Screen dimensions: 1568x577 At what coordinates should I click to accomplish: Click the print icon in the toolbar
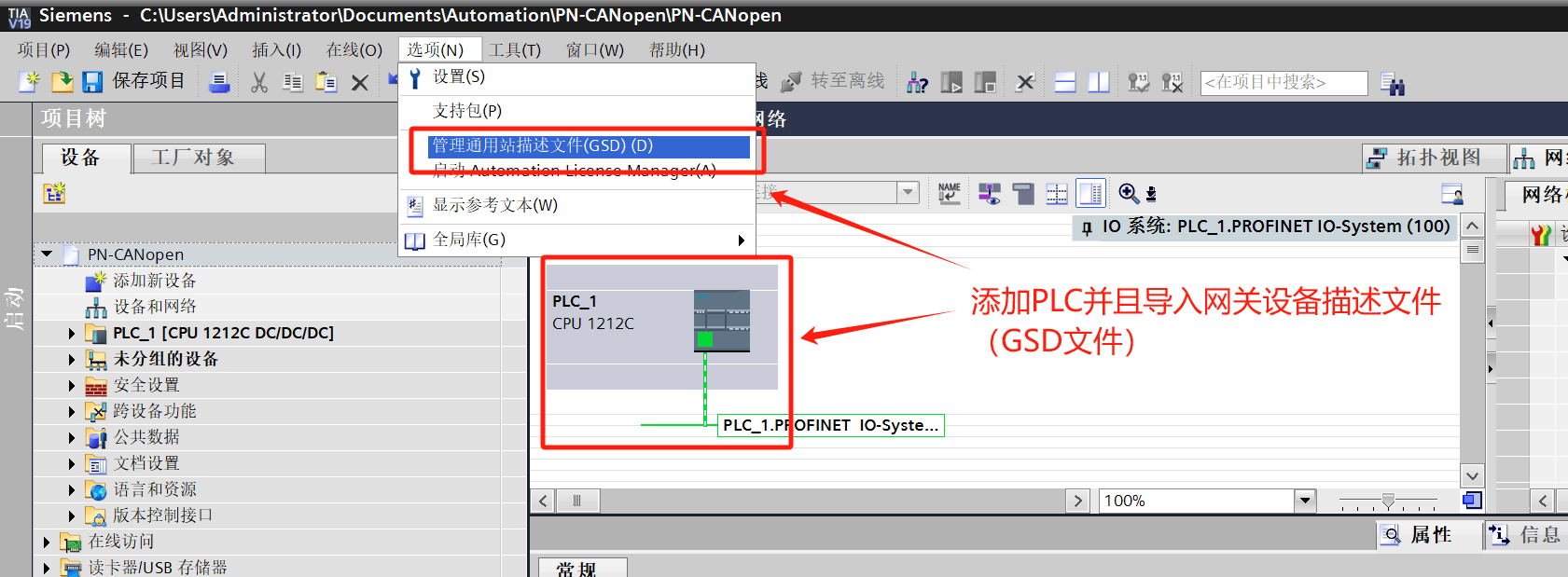pyautogui.click(x=219, y=83)
